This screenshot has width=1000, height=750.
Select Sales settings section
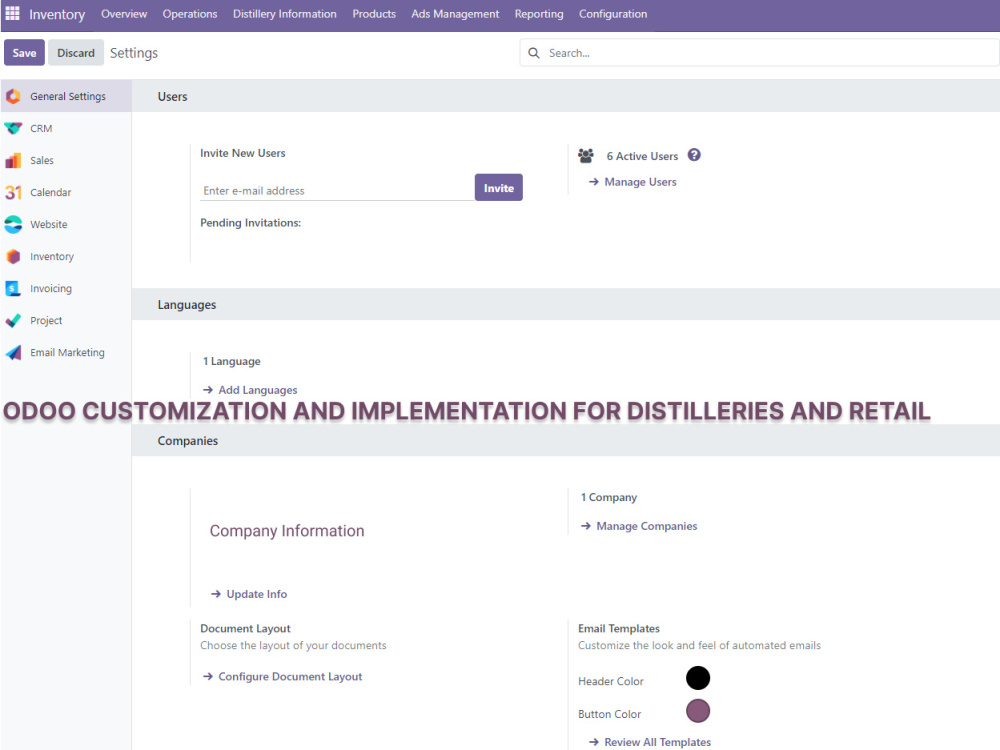(x=66, y=160)
